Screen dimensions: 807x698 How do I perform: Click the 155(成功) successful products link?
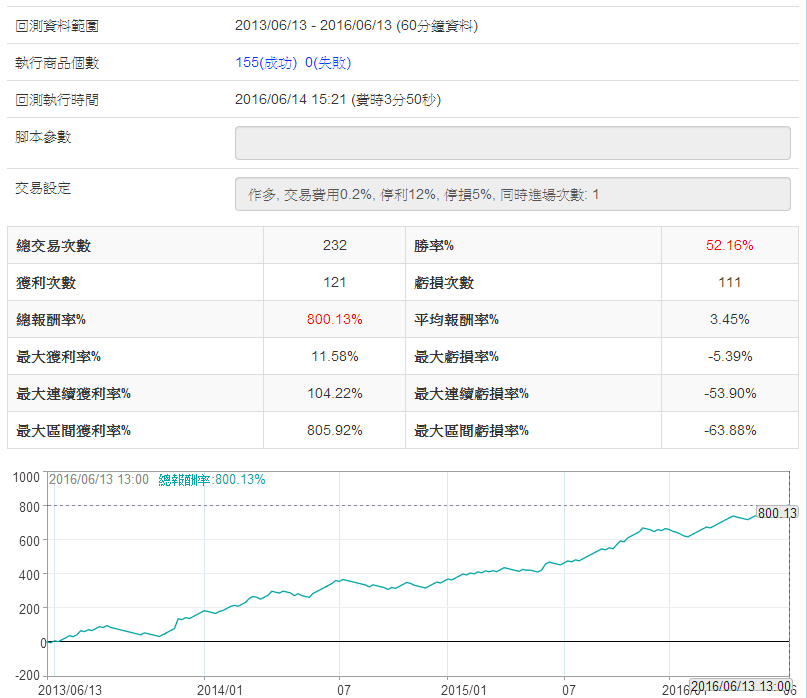click(266, 63)
